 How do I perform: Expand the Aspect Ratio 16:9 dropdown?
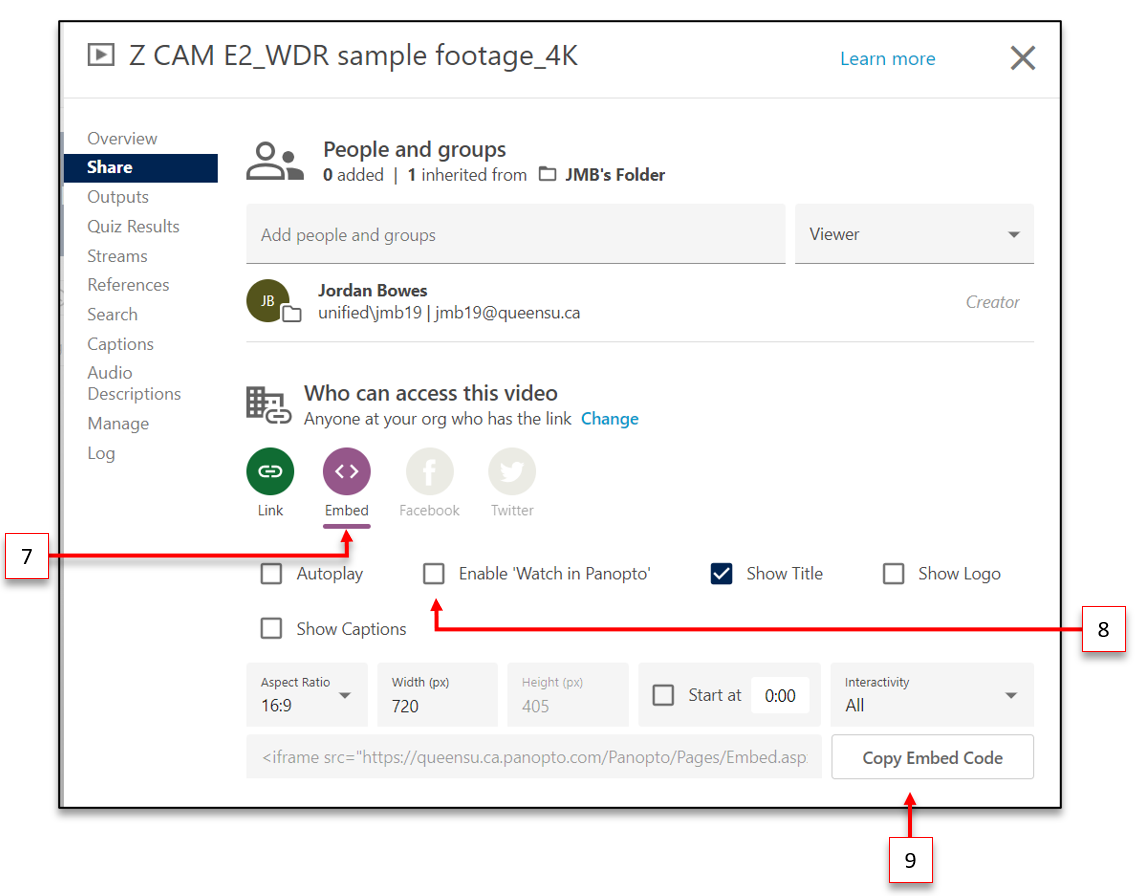click(307, 694)
